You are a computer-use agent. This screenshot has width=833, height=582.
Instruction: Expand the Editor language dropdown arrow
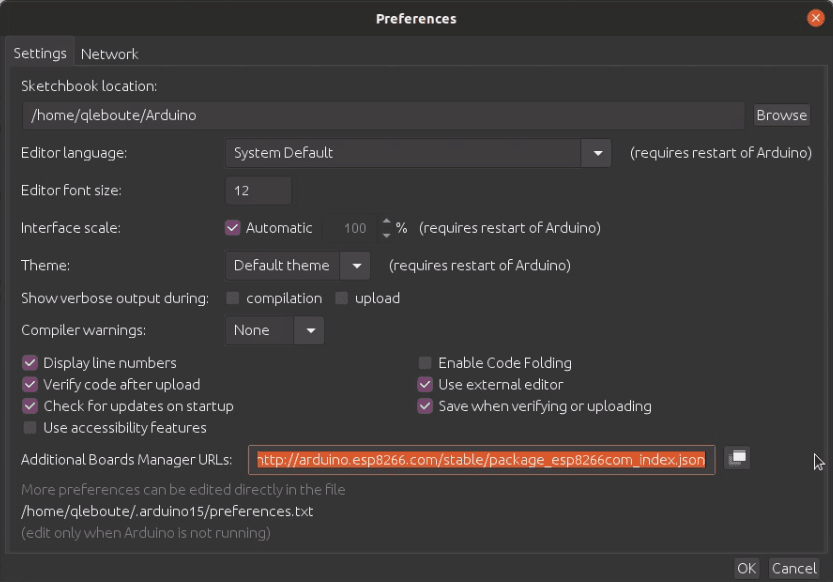pyautogui.click(x=597, y=153)
